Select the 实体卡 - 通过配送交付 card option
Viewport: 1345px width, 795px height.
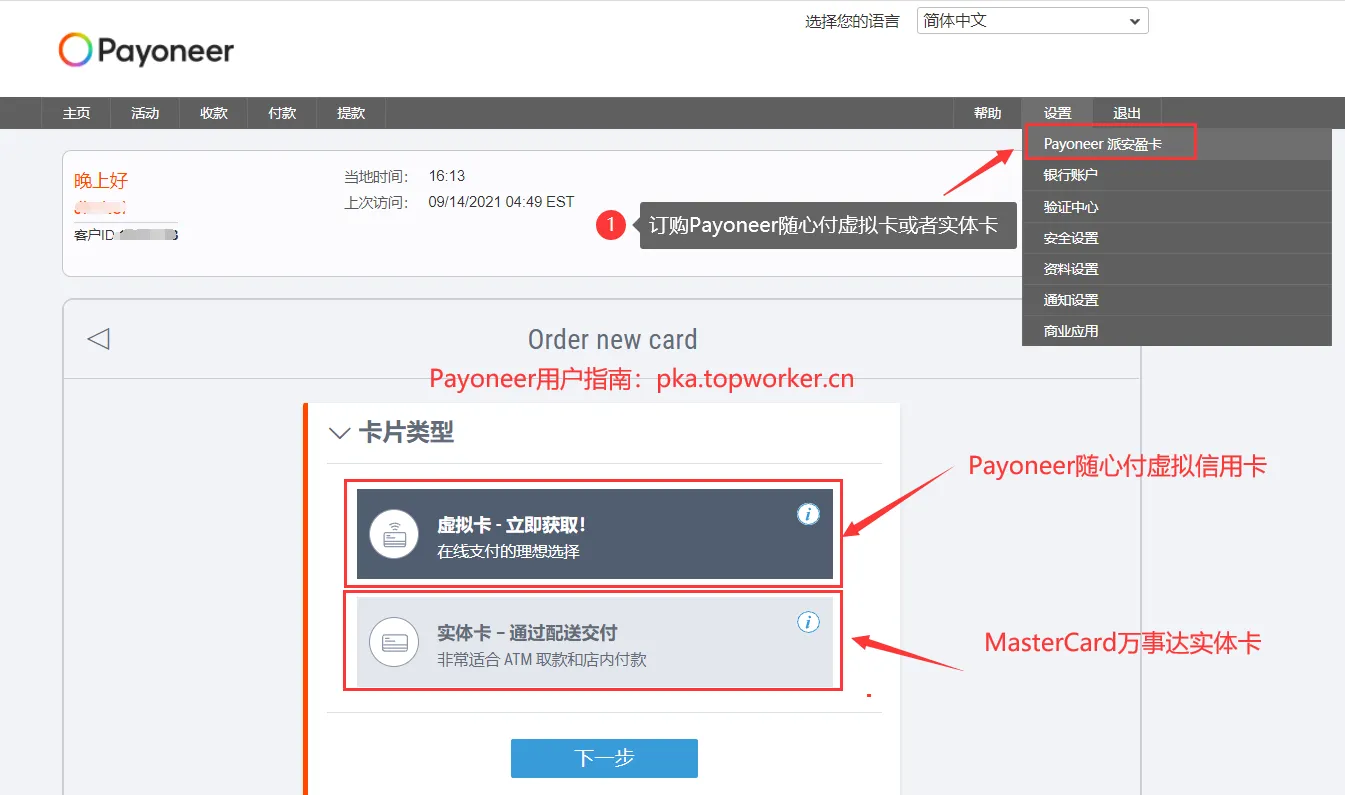[x=594, y=642]
